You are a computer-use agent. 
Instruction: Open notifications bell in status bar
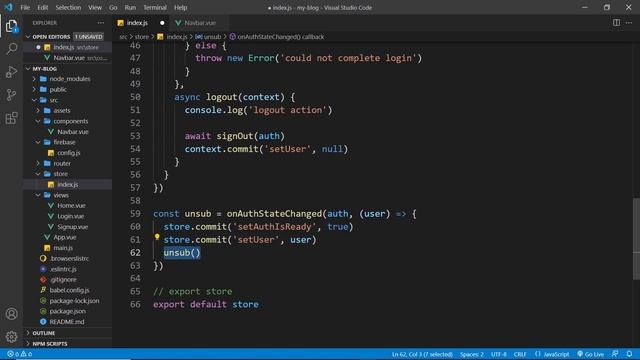pyautogui.click(x=629, y=354)
